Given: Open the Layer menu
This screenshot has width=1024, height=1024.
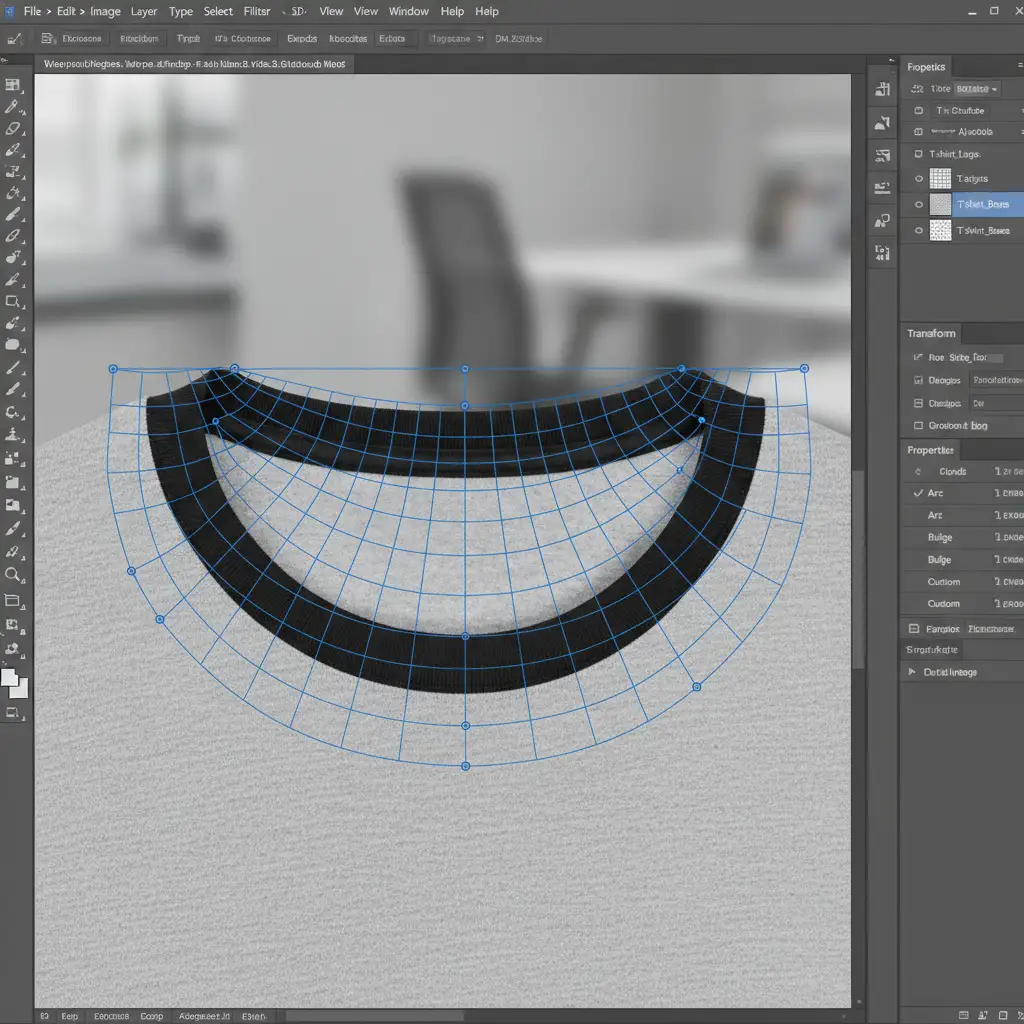Looking at the screenshot, I should pos(144,11).
